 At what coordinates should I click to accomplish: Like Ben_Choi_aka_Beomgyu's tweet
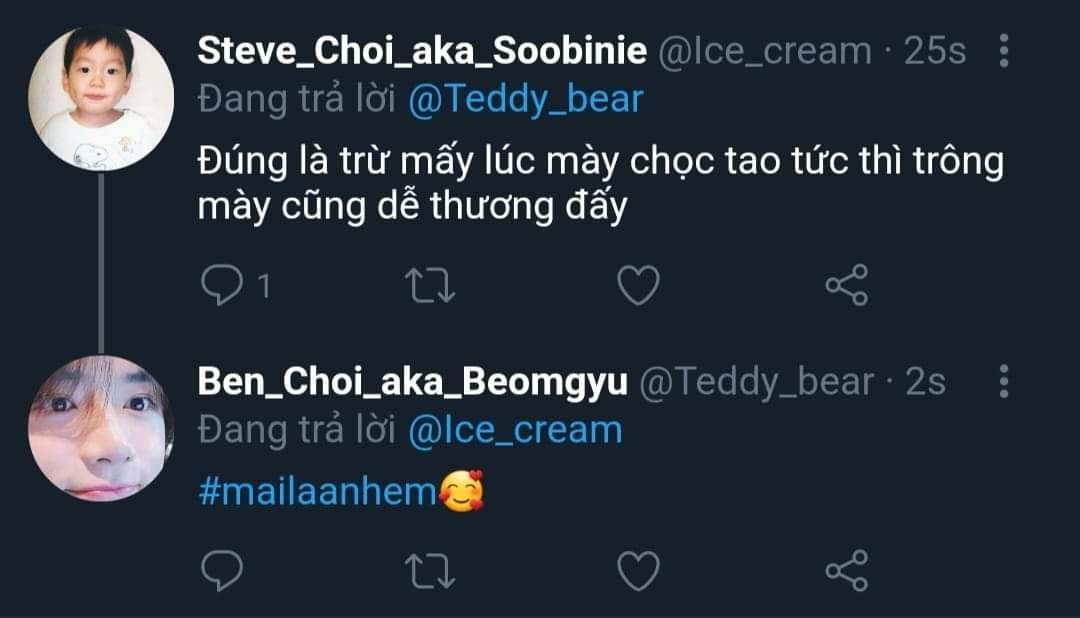(x=638, y=571)
